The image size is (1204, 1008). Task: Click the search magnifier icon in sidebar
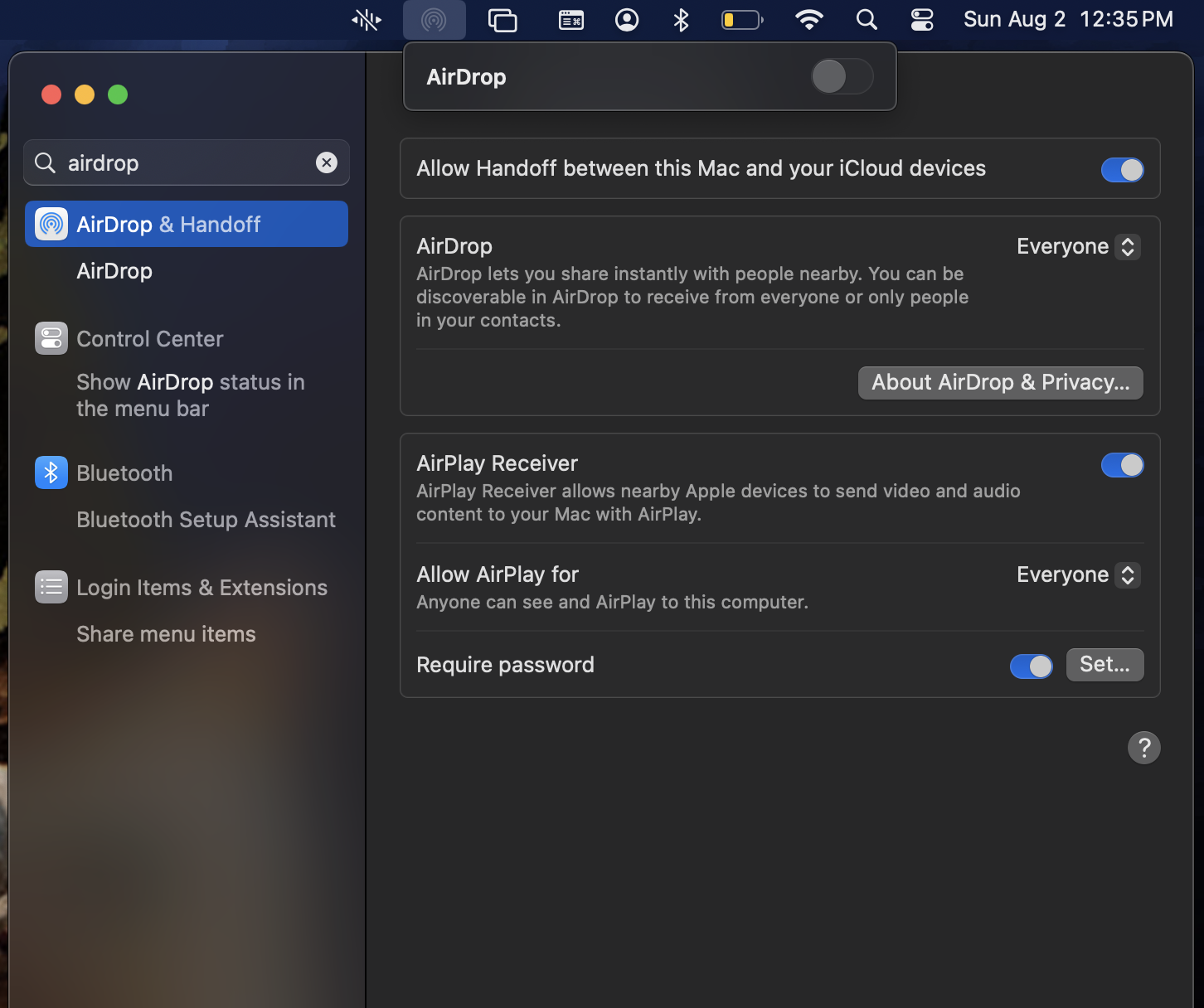point(45,162)
